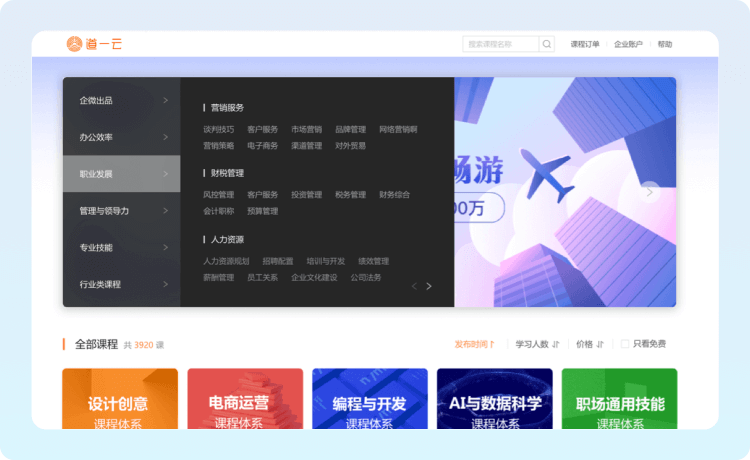Open the 行业类课程 category menu
750x460 pixels.
121,284
